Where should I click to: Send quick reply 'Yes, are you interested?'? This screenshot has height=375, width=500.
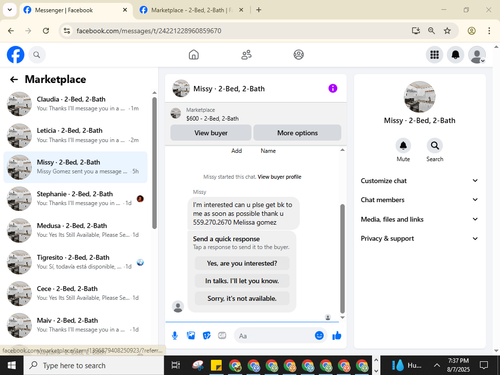[242, 263]
